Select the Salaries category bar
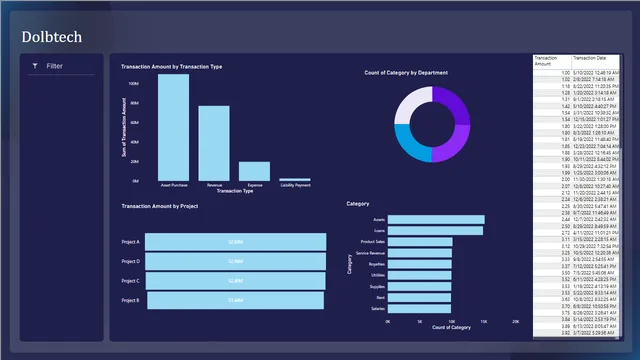 click(419, 309)
